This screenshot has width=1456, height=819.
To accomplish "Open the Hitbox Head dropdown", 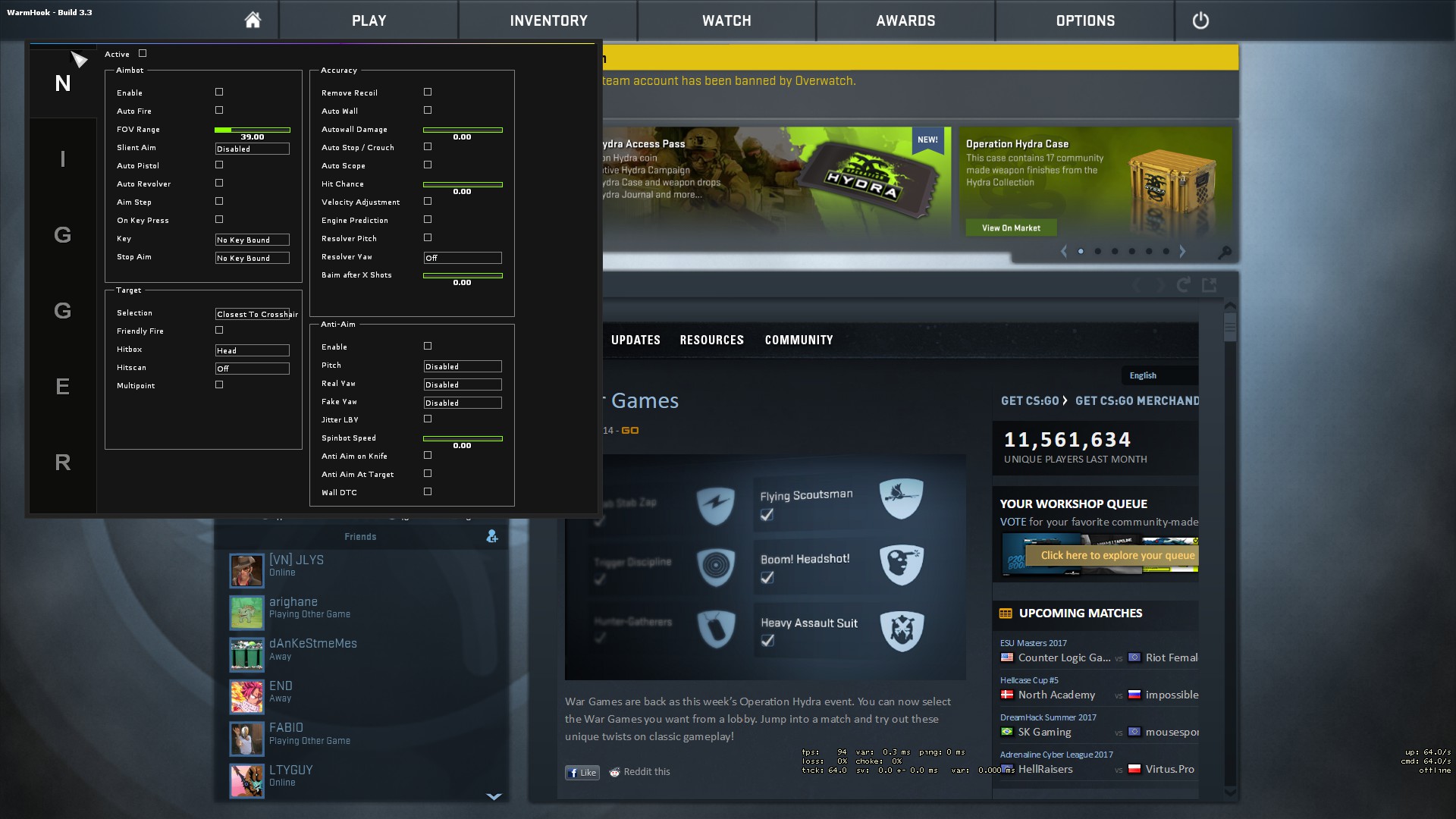I will pyautogui.click(x=253, y=350).
